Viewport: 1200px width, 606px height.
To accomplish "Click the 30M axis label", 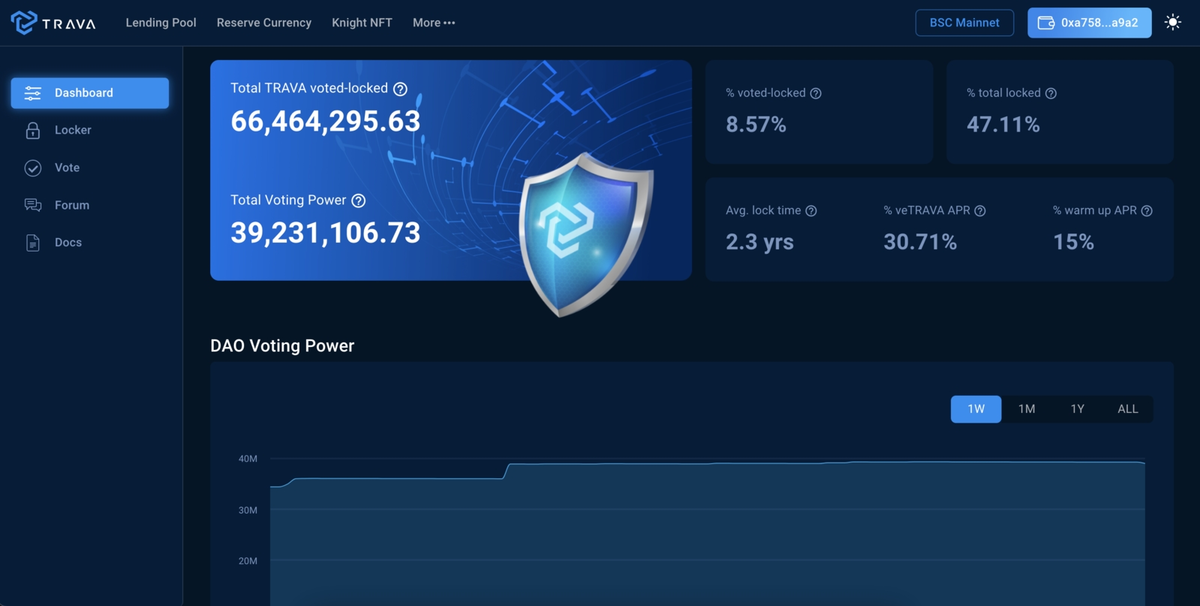I will [x=248, y=510].
